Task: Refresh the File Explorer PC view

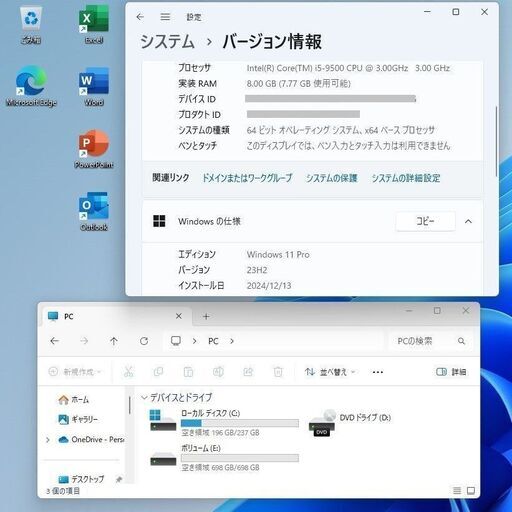Action: pyautogui.click(x=144, y=341)
